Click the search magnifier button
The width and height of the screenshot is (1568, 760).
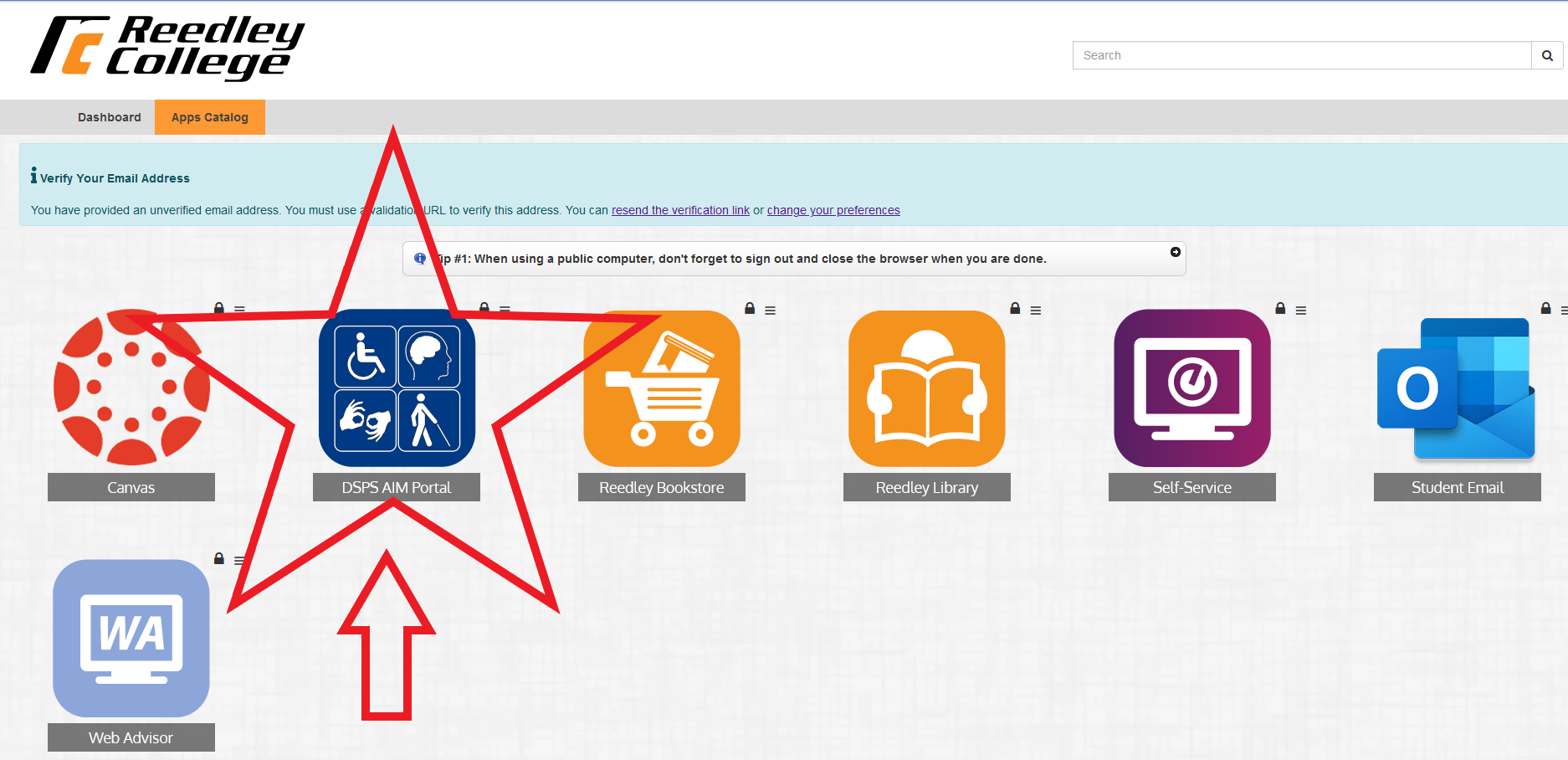(x=1547, y=55)
